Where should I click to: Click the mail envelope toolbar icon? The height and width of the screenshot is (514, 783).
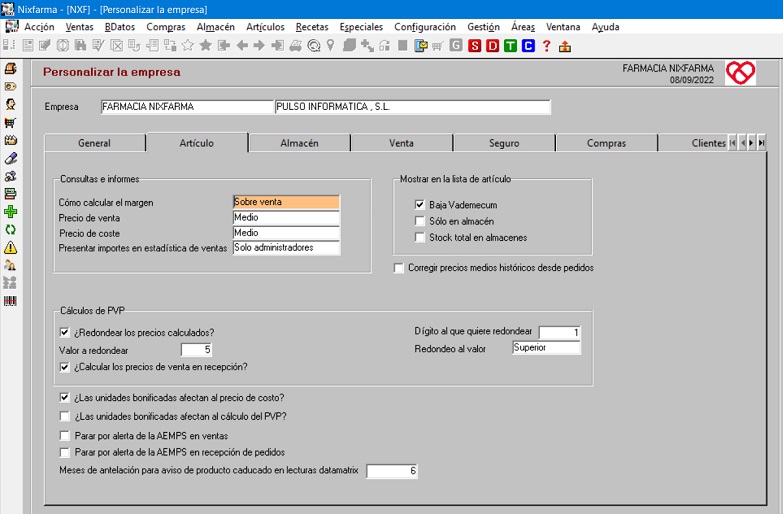point(421,46)
